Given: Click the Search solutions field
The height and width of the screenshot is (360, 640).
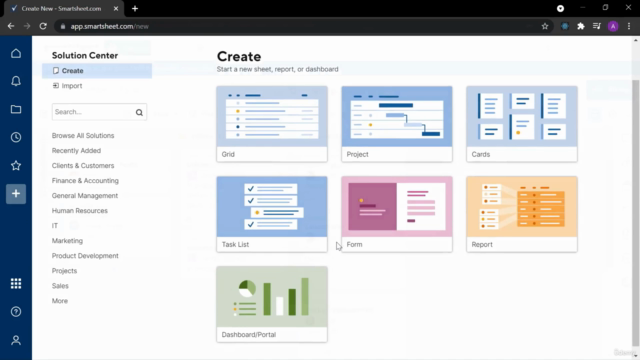Looking at the screenshot, I should 99,112.
